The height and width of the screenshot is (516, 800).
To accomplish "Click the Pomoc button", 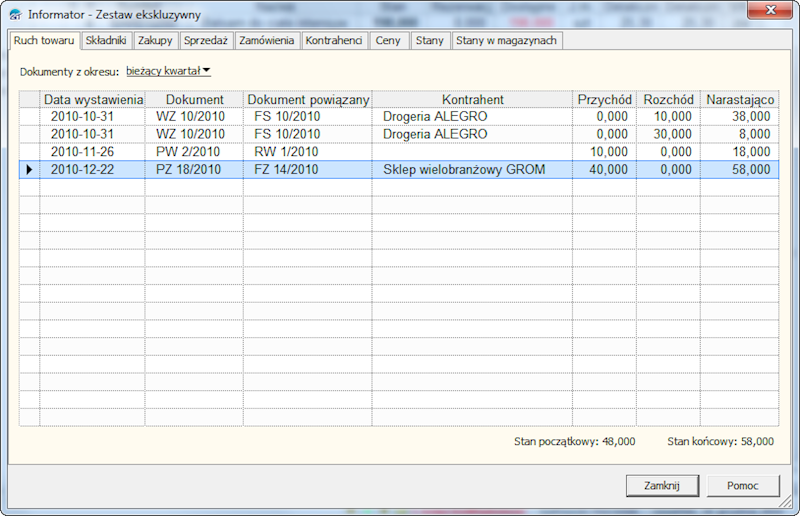I will (x=743, y=485).
